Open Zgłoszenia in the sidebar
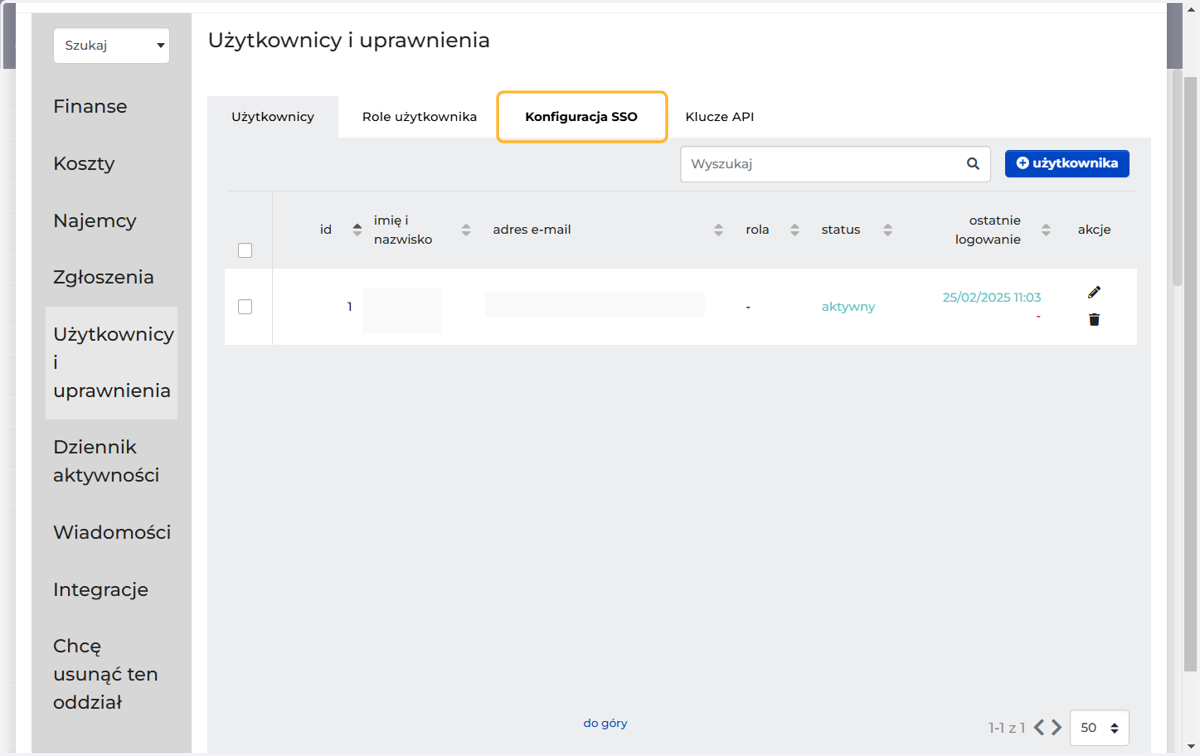The height and width of the screenshot is (756, 1200). [x=104, y=277]
